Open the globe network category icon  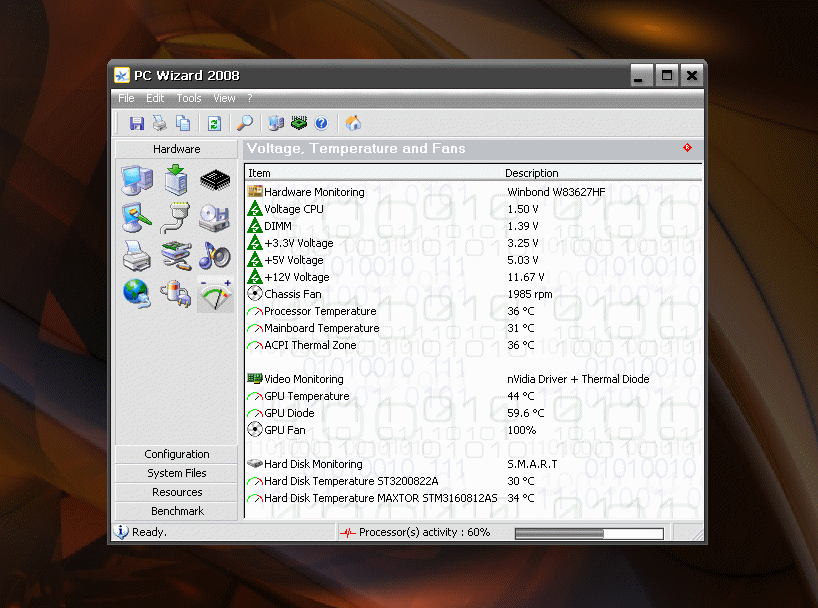click(137, 293)
